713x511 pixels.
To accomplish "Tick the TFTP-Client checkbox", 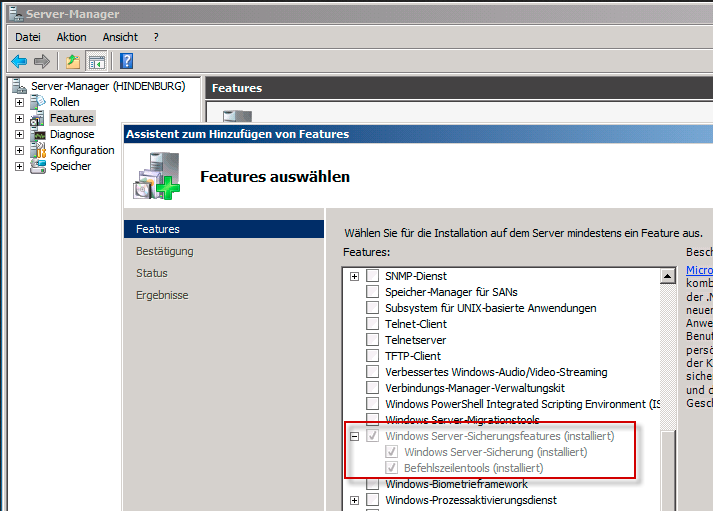I will tap(372, 356).
